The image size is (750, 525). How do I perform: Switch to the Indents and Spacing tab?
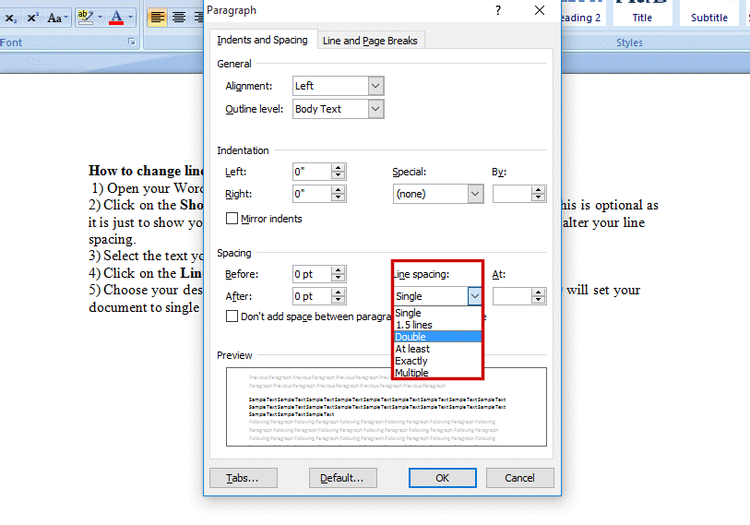coord(262,40)
